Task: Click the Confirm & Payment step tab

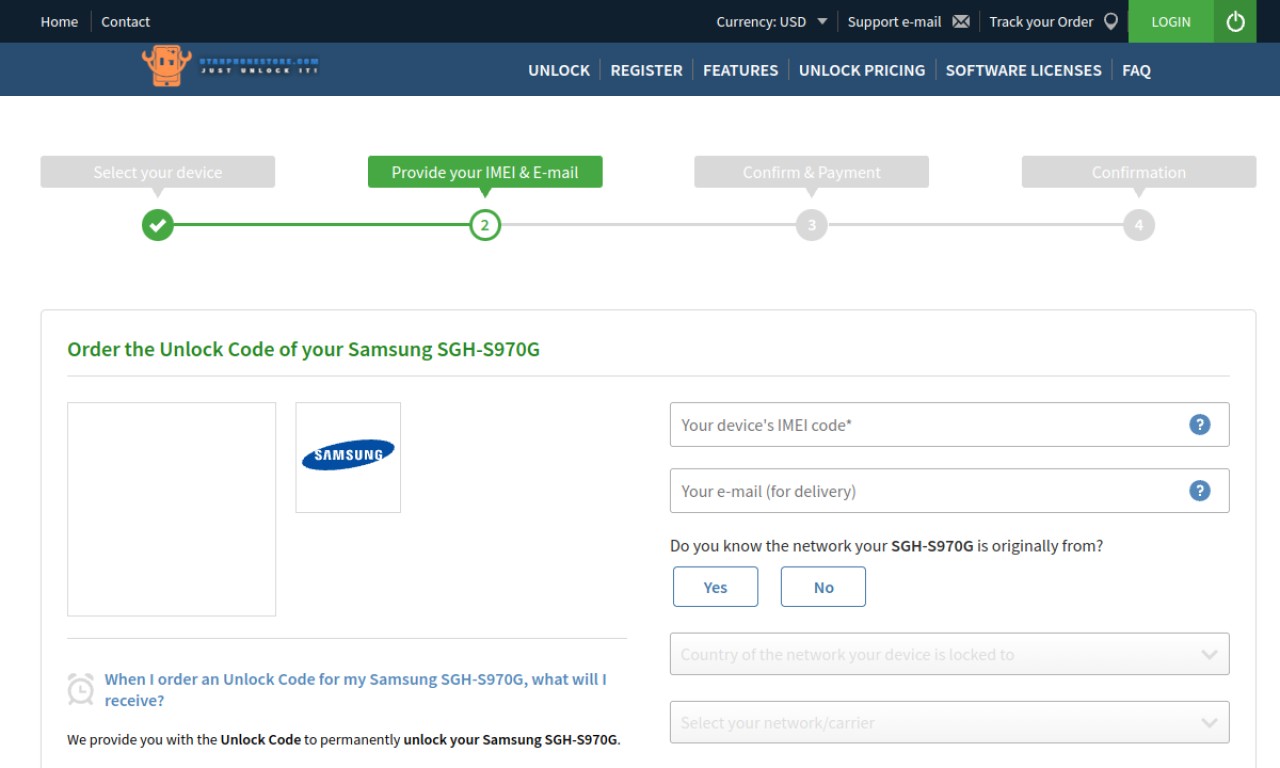Action: (812, 172)
